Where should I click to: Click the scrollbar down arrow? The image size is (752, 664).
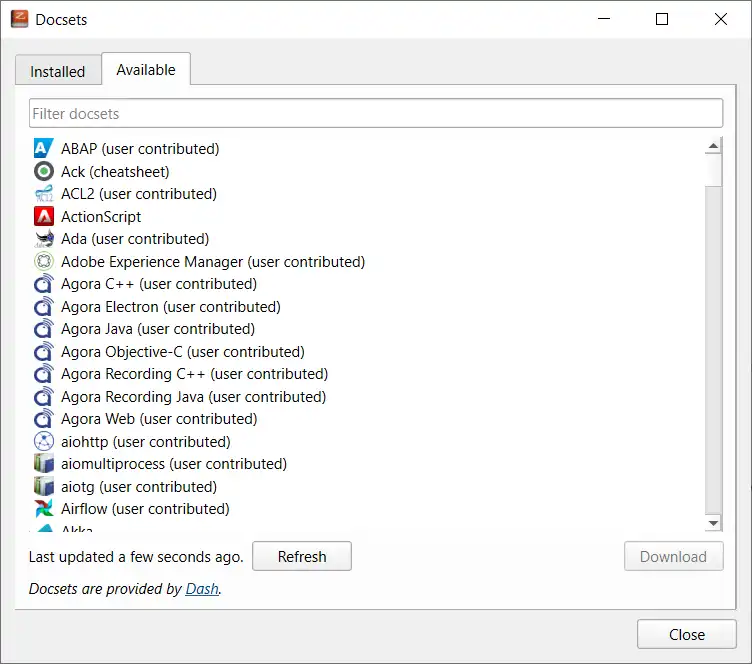click(x=713, y=523)
